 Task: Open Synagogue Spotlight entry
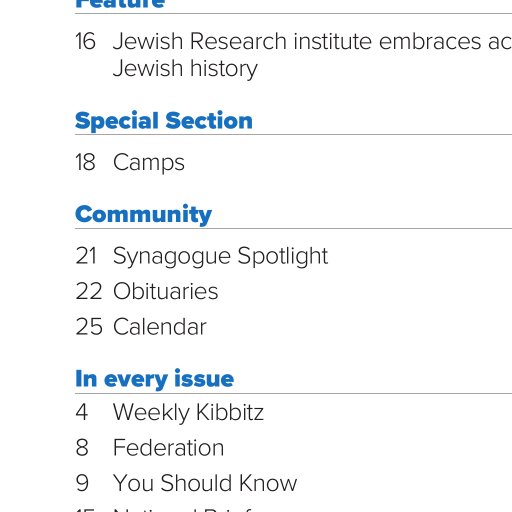coord(220,256)
